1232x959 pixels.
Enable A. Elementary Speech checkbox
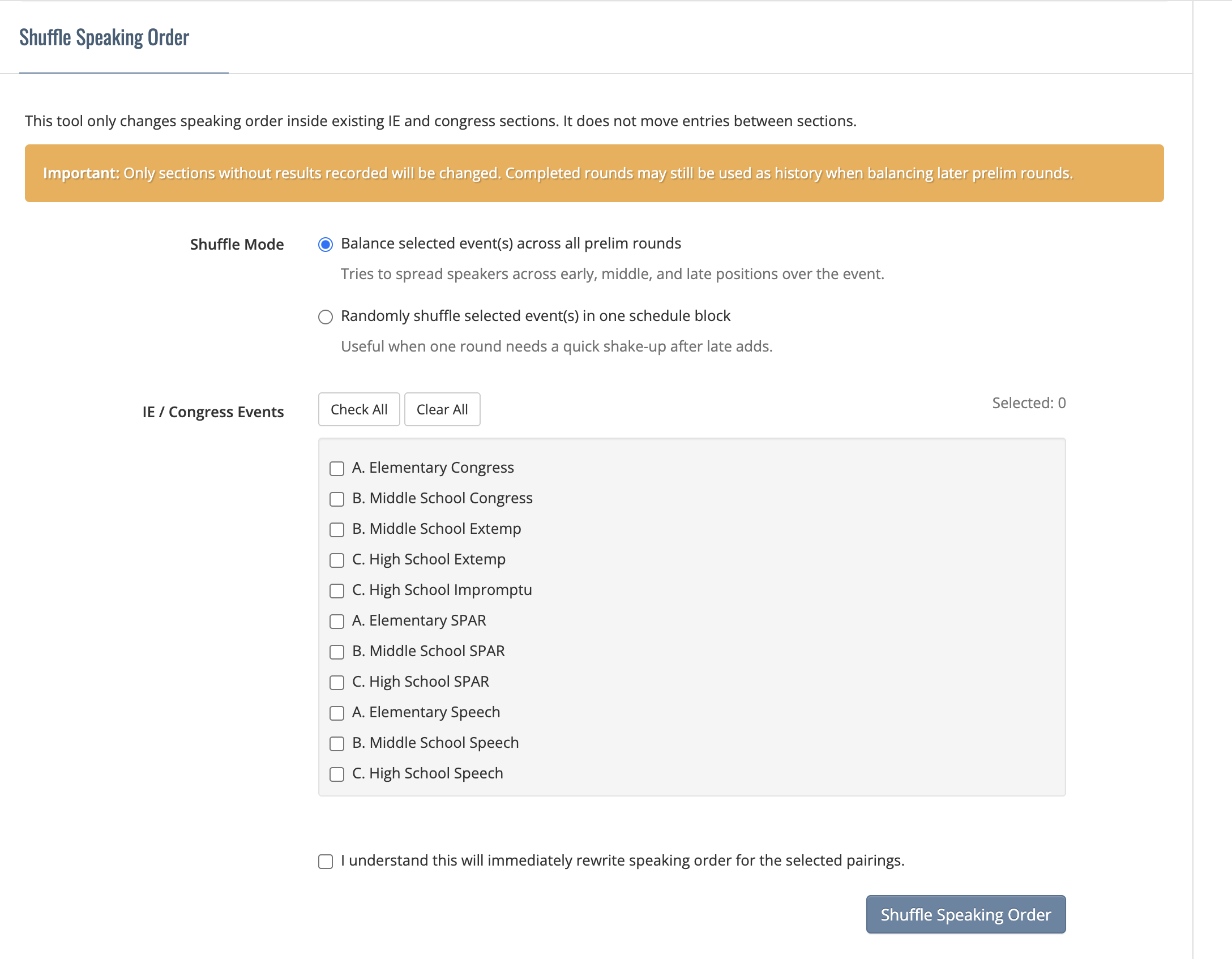click(337, 713)
